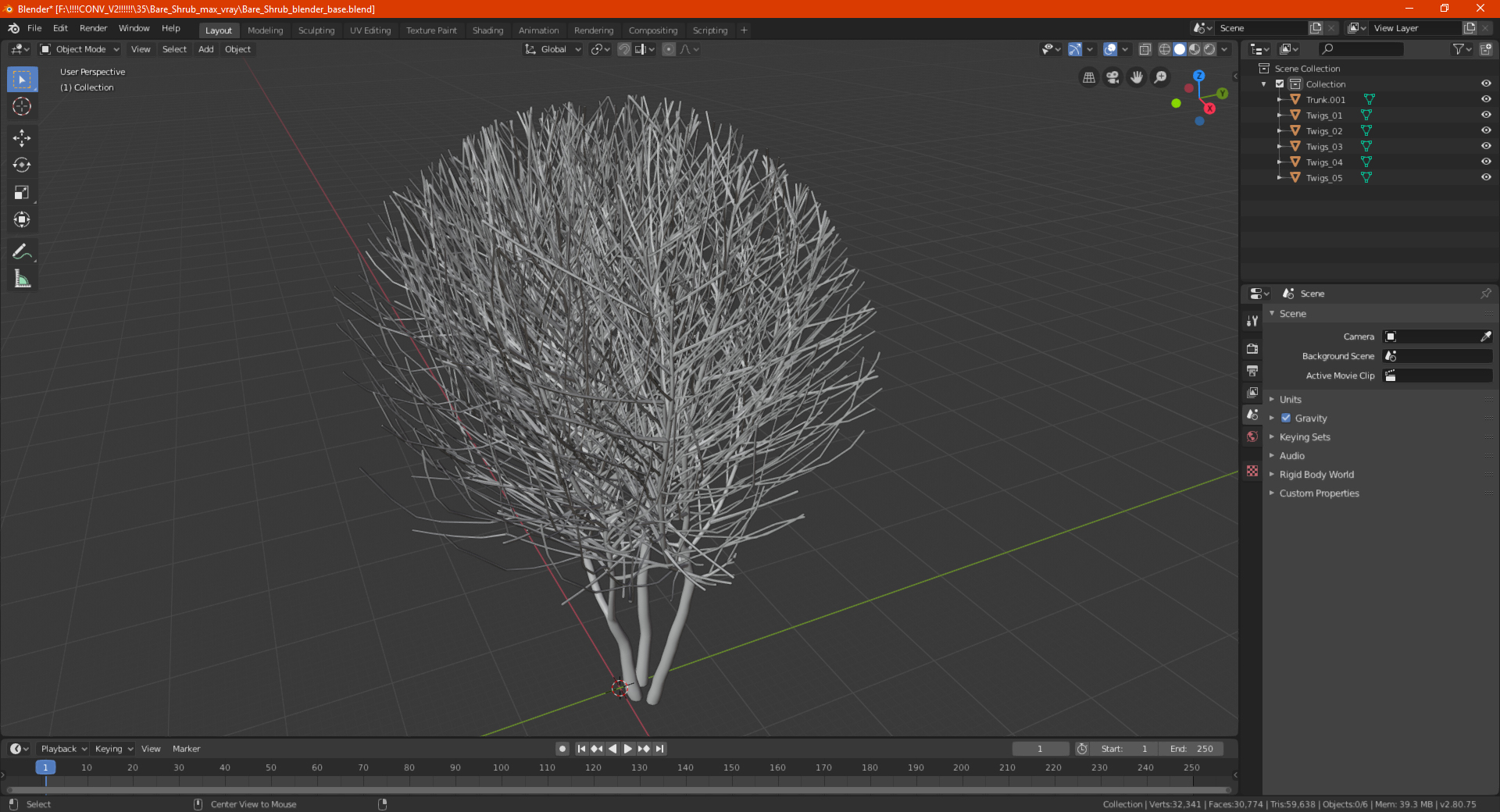The width and height of the screenshot is (1500, 812).
Task: Open the File menu
Action: point(34,28)
